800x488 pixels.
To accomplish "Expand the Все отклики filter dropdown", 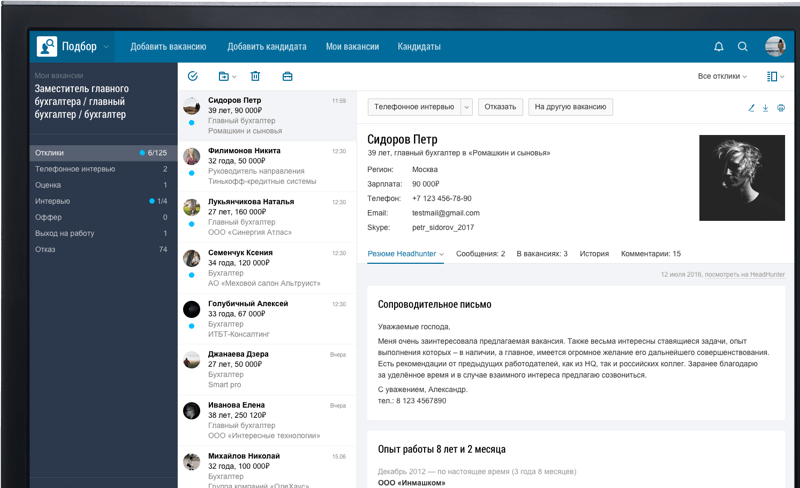I will click(x=722, y=76).
